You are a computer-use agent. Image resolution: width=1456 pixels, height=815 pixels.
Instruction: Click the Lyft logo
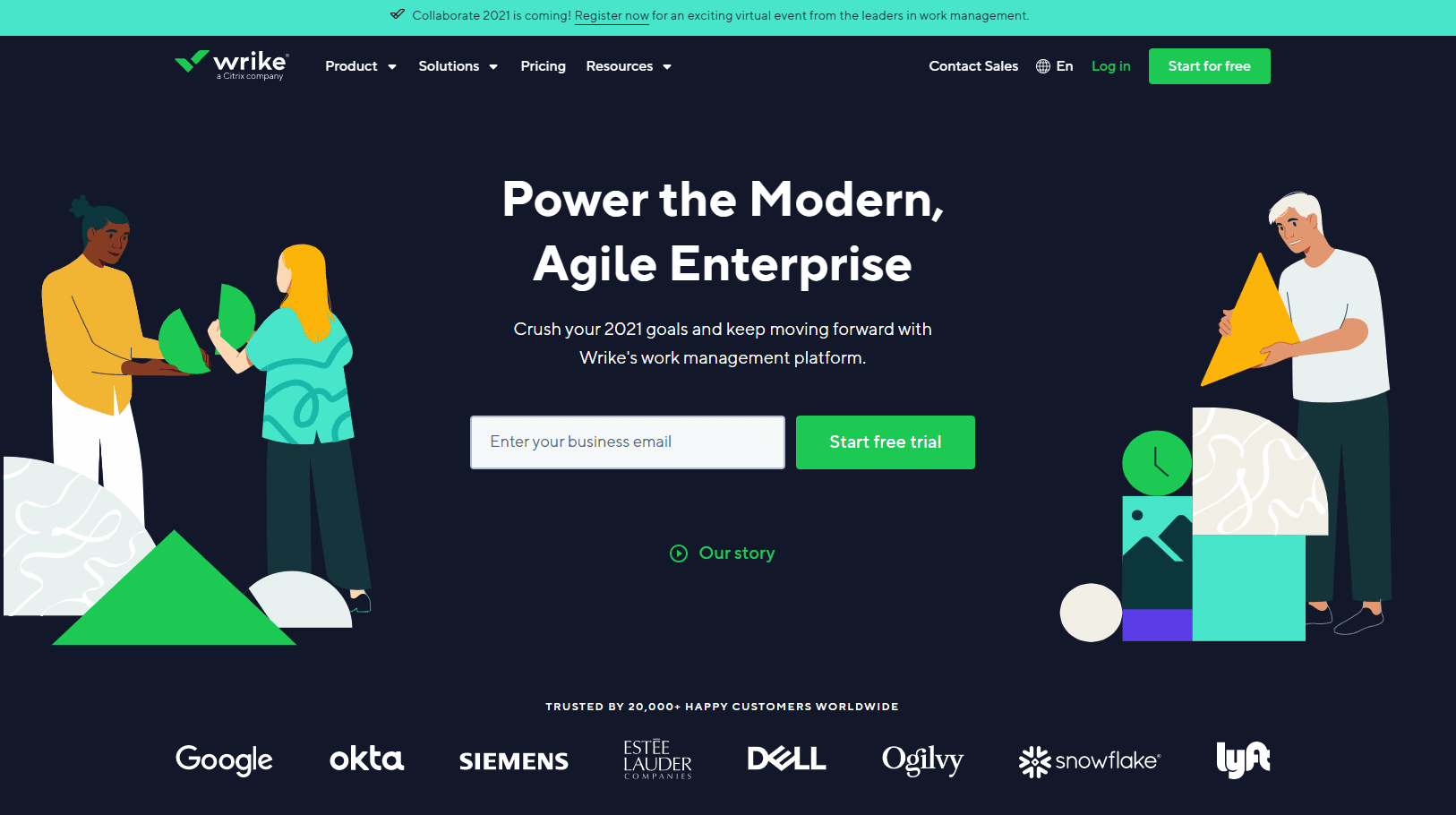click(1243, 759)
